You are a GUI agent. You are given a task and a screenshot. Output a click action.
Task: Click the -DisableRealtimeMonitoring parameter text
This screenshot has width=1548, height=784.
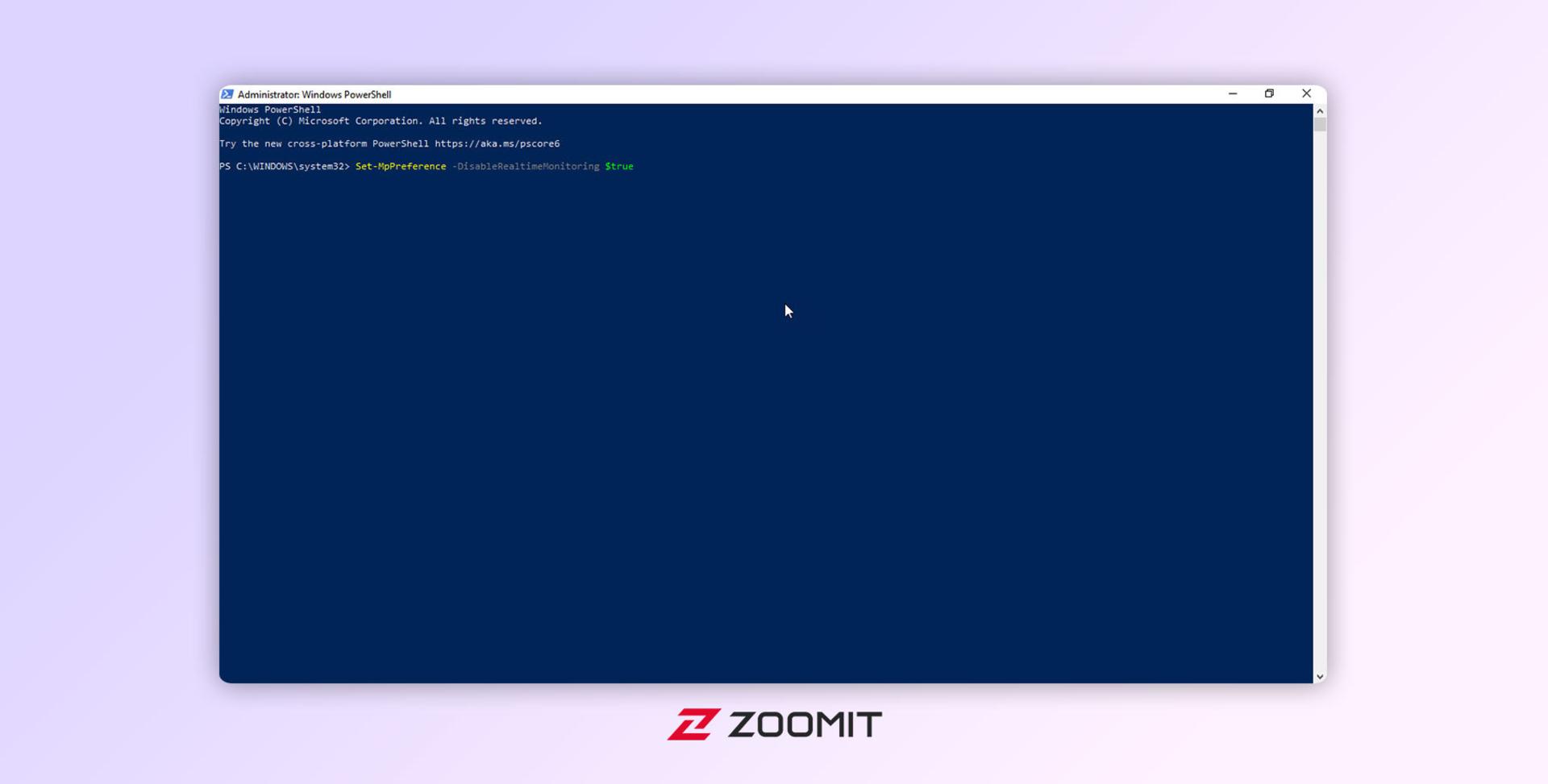tap(526, 166)
